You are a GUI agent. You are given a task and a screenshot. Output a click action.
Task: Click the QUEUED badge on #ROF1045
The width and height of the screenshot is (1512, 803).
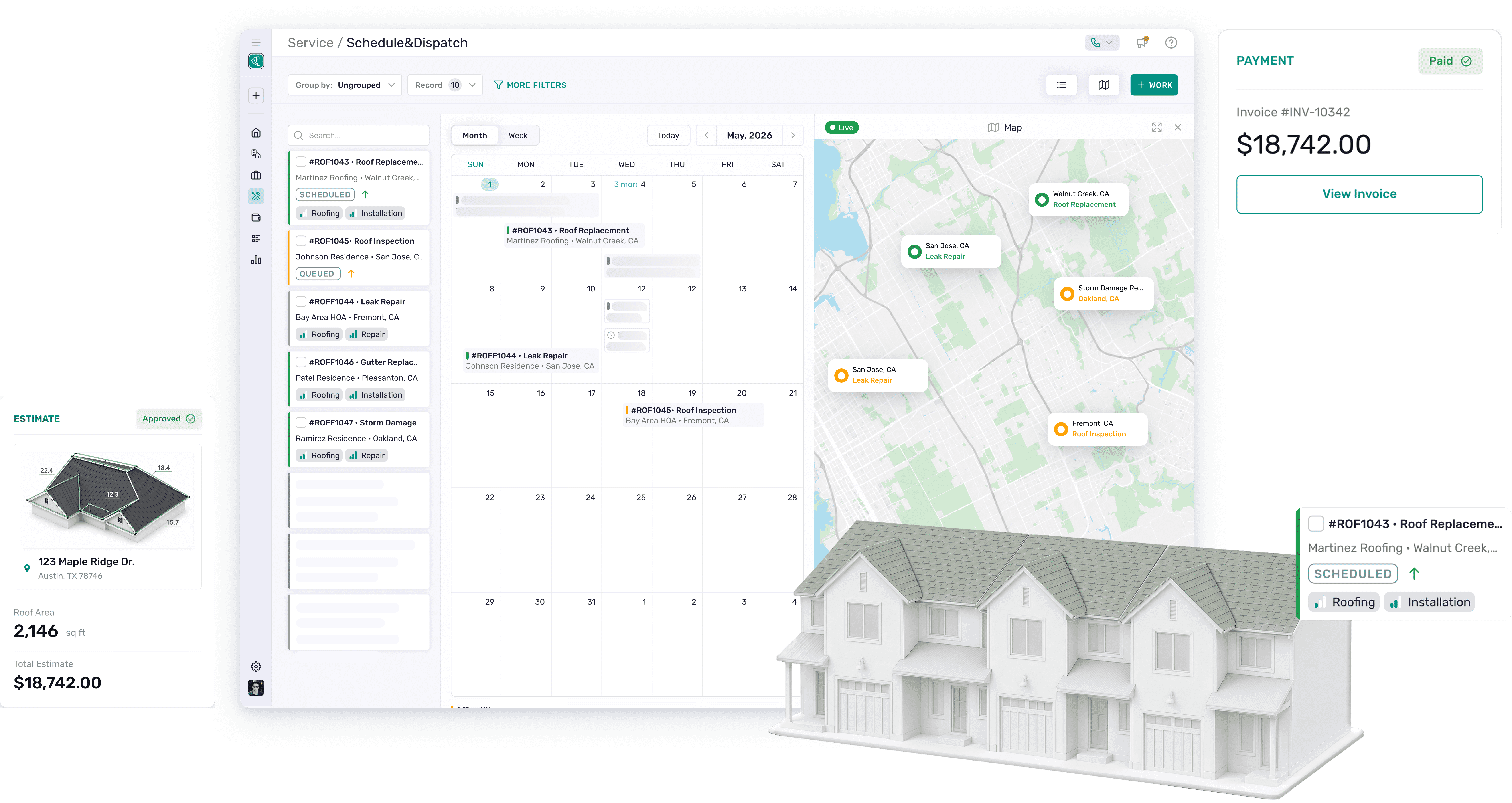click(x=318, y=273)
